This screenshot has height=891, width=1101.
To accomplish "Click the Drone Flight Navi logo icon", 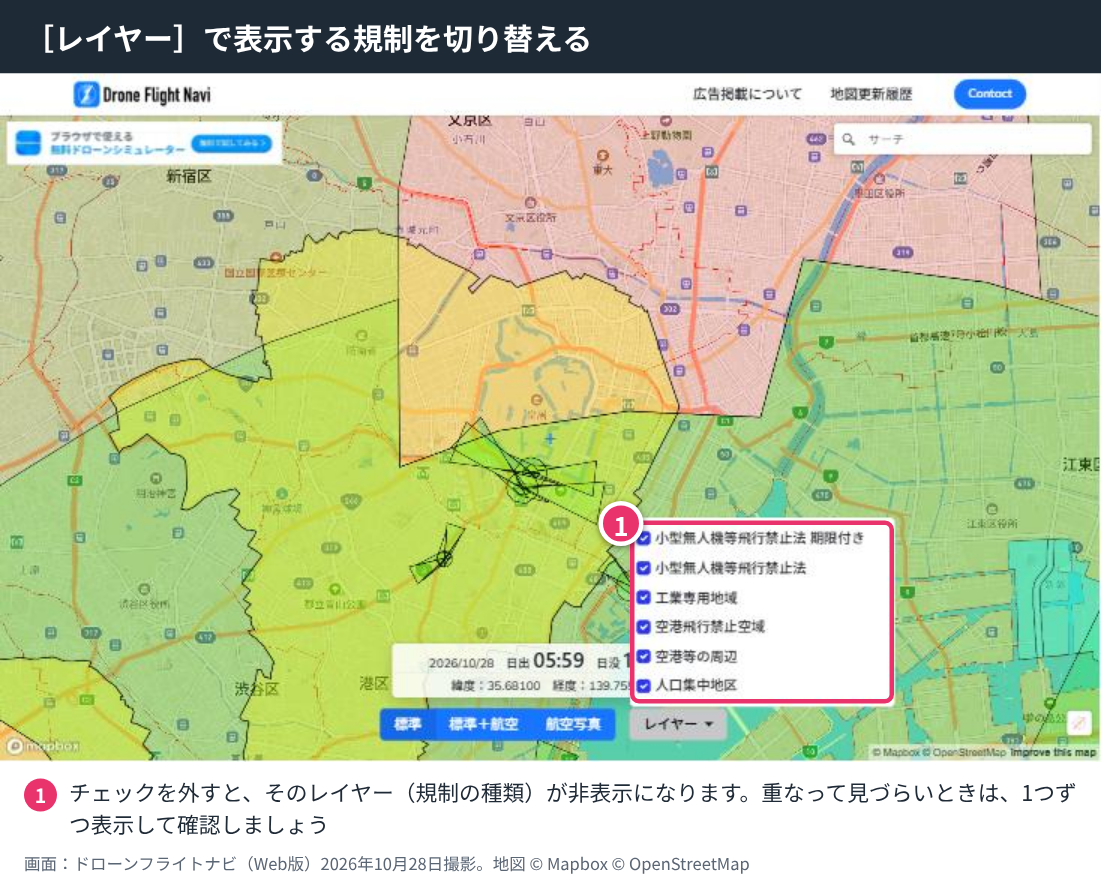I will tap(86, 94).
